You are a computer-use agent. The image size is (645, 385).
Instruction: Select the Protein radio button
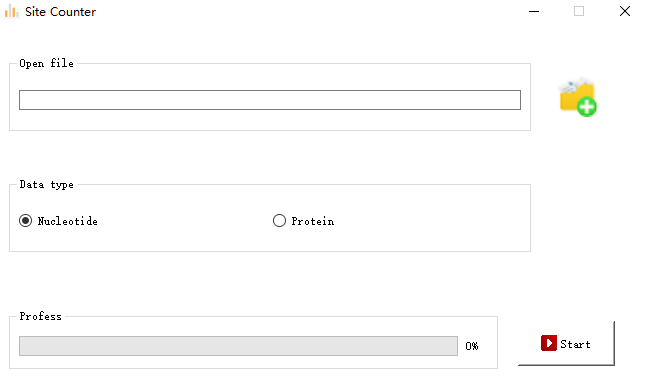click(279, 221)
